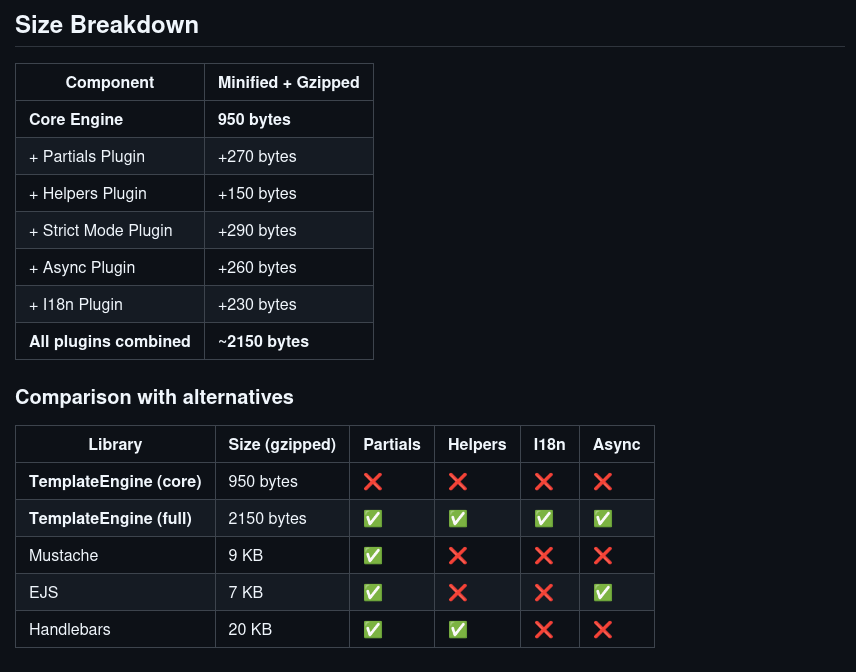
Task: Click the Strict Mode Plugin cell
Action: (x=101, y=231)
